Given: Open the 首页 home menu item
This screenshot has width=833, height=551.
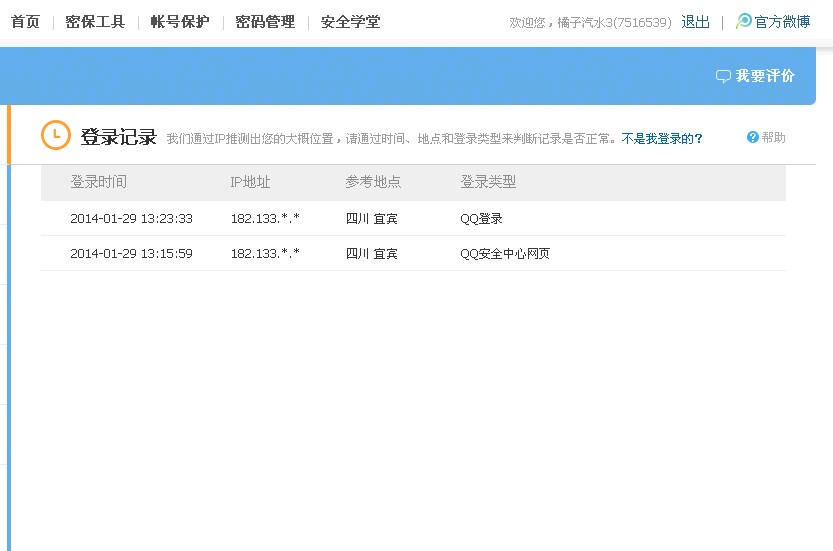Looking at the screenshot, I should [x=25, y=22].
